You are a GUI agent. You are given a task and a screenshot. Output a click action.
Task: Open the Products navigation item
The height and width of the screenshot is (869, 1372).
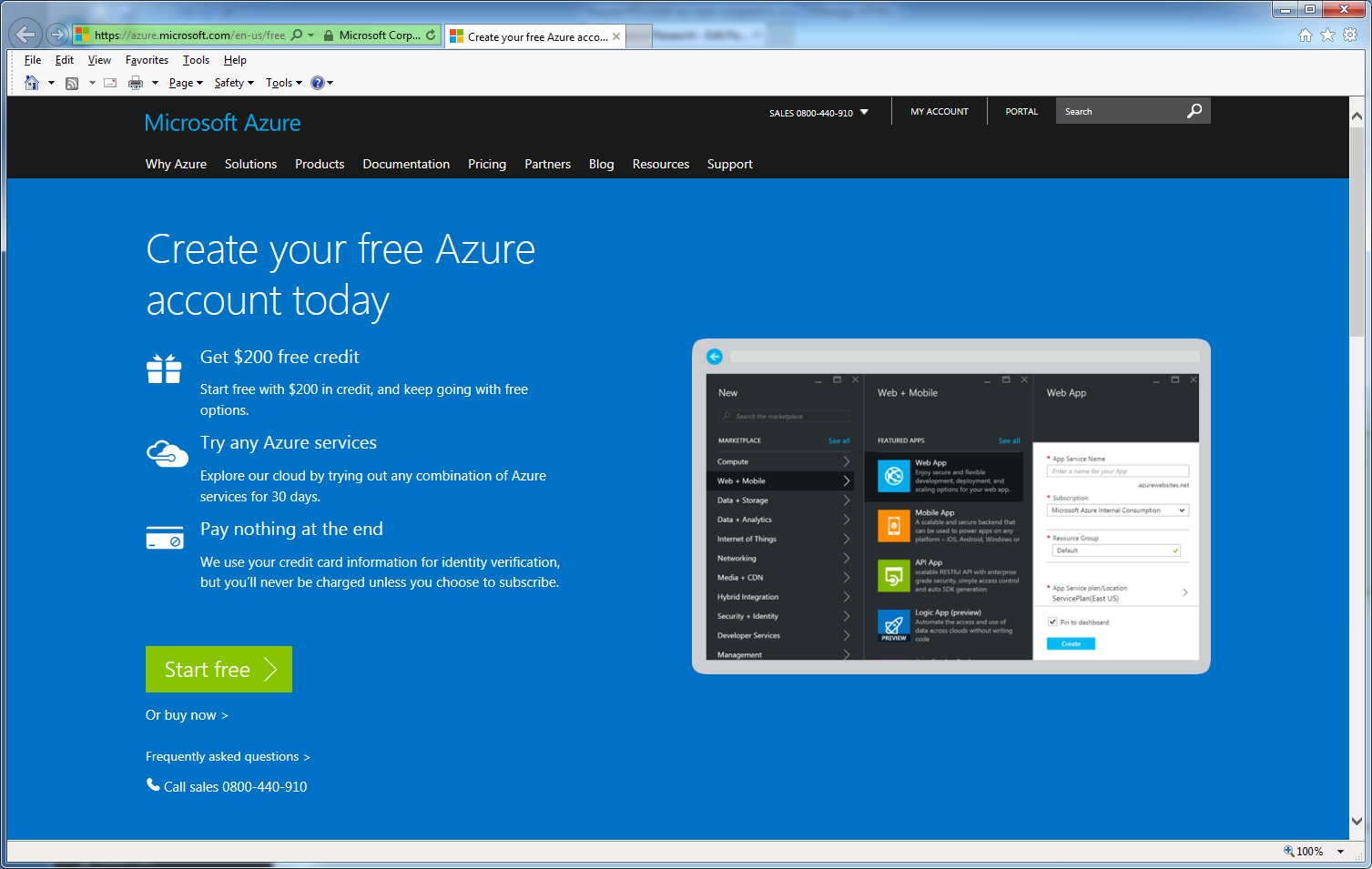[320, 164]
